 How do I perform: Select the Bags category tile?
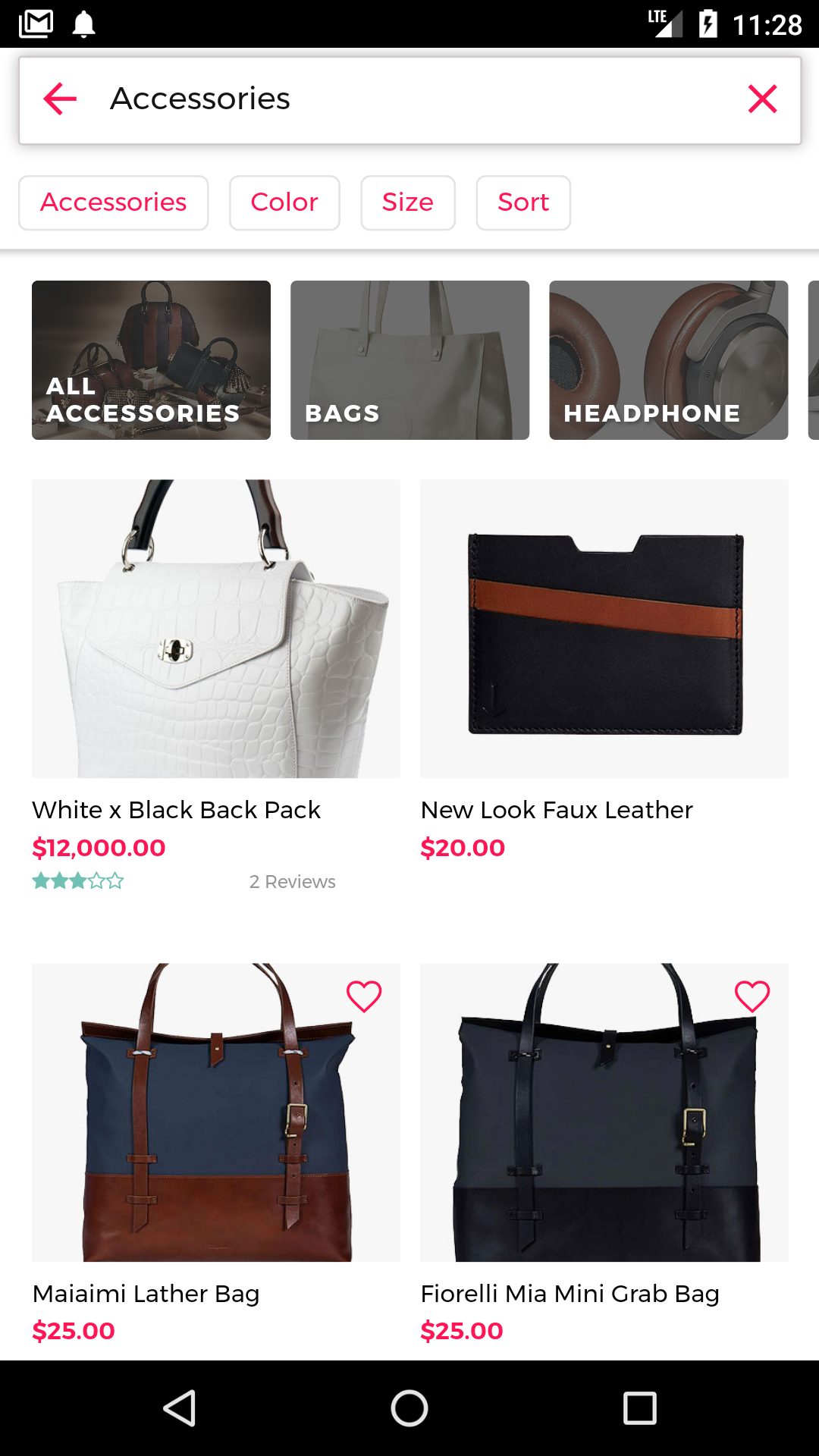point(409,360)
